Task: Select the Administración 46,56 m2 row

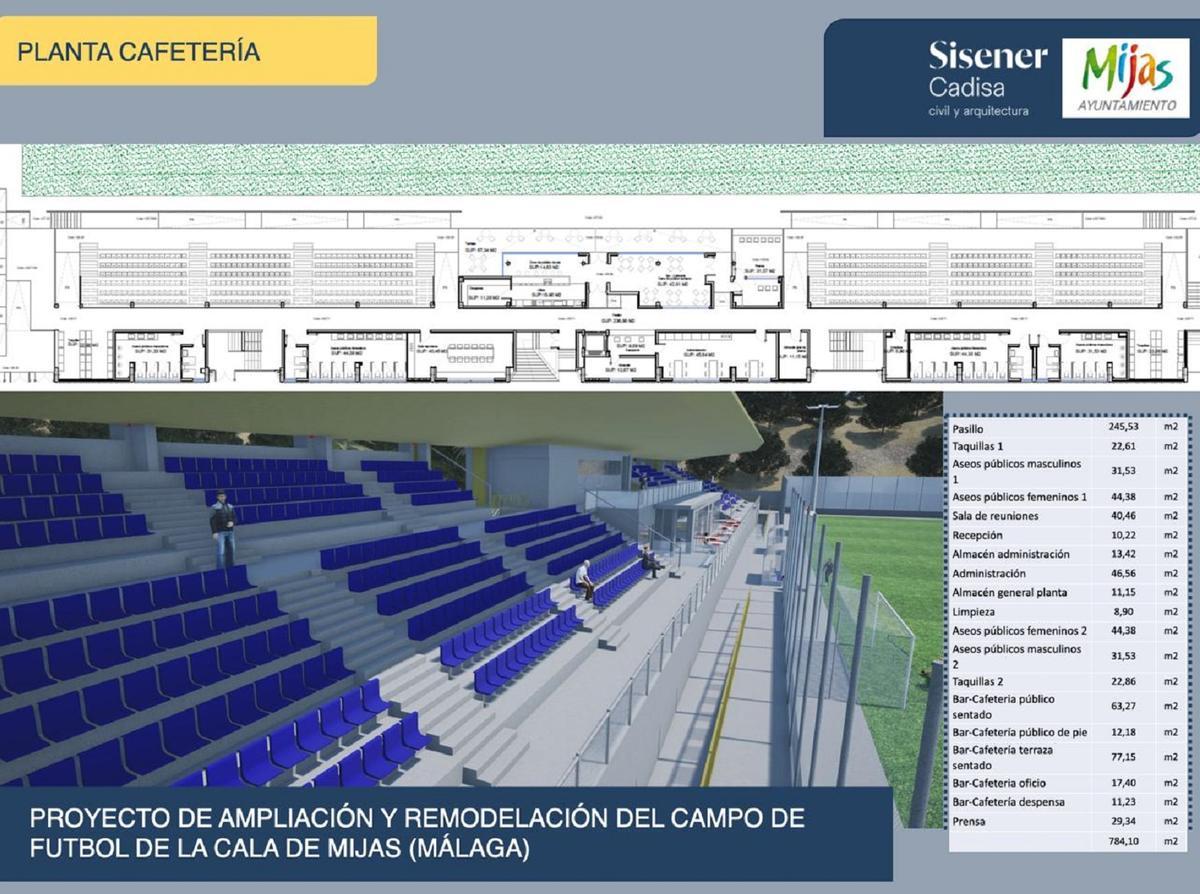Action: (1063, 574)
